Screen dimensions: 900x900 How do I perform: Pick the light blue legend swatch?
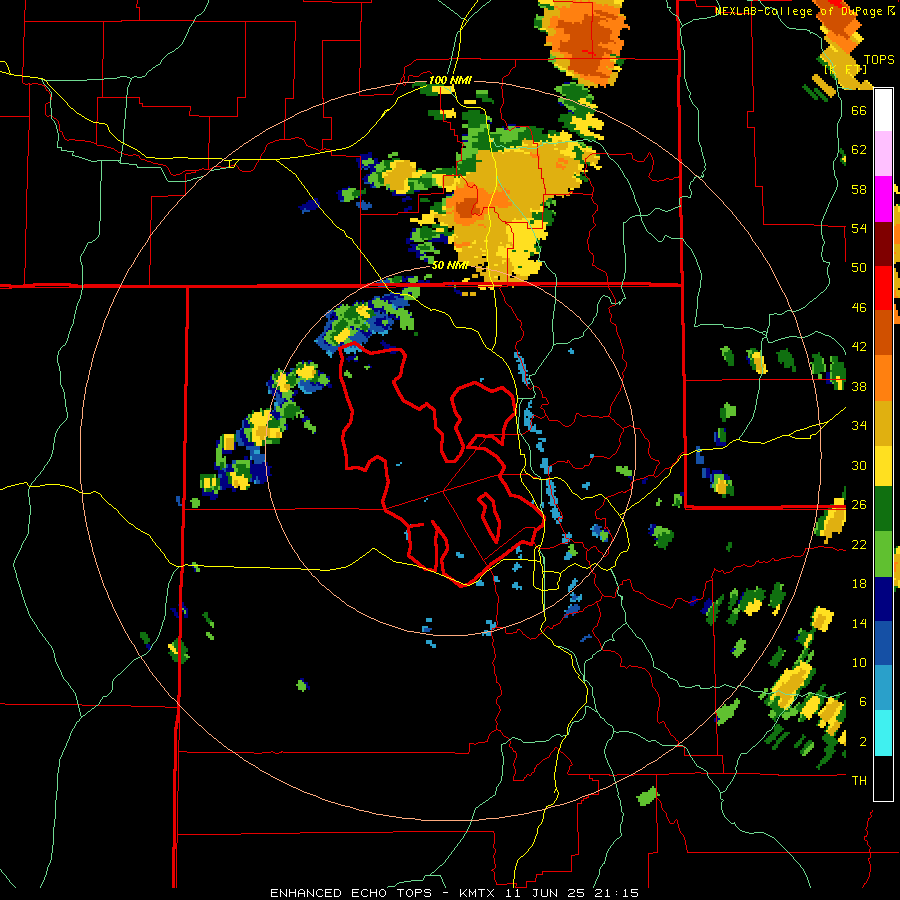point(883,687)
